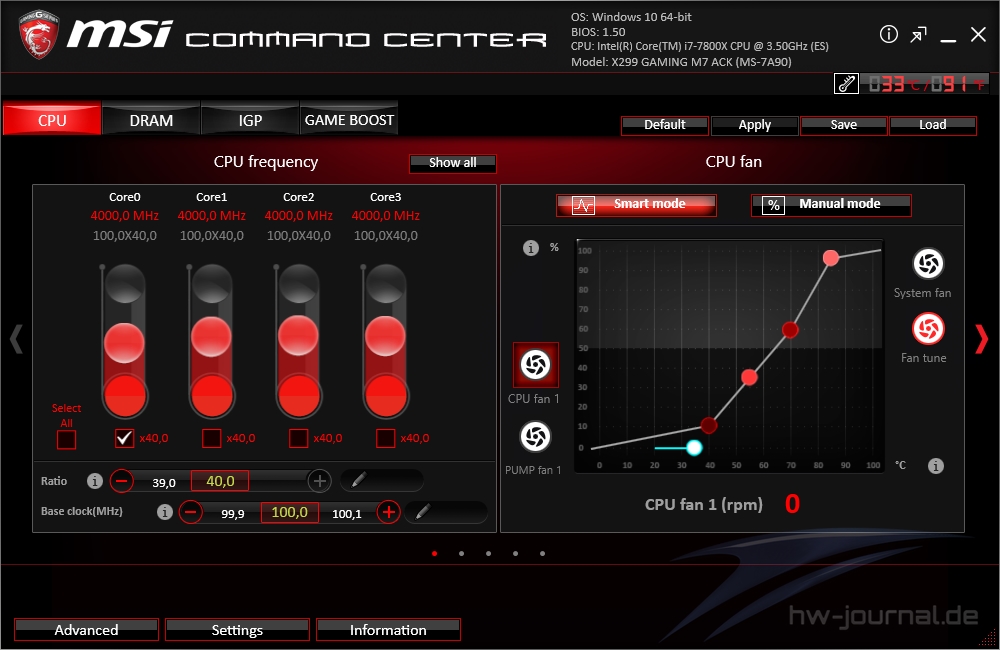Open the Information section
Screen dimensions: 1000x650
pos(388,630)
